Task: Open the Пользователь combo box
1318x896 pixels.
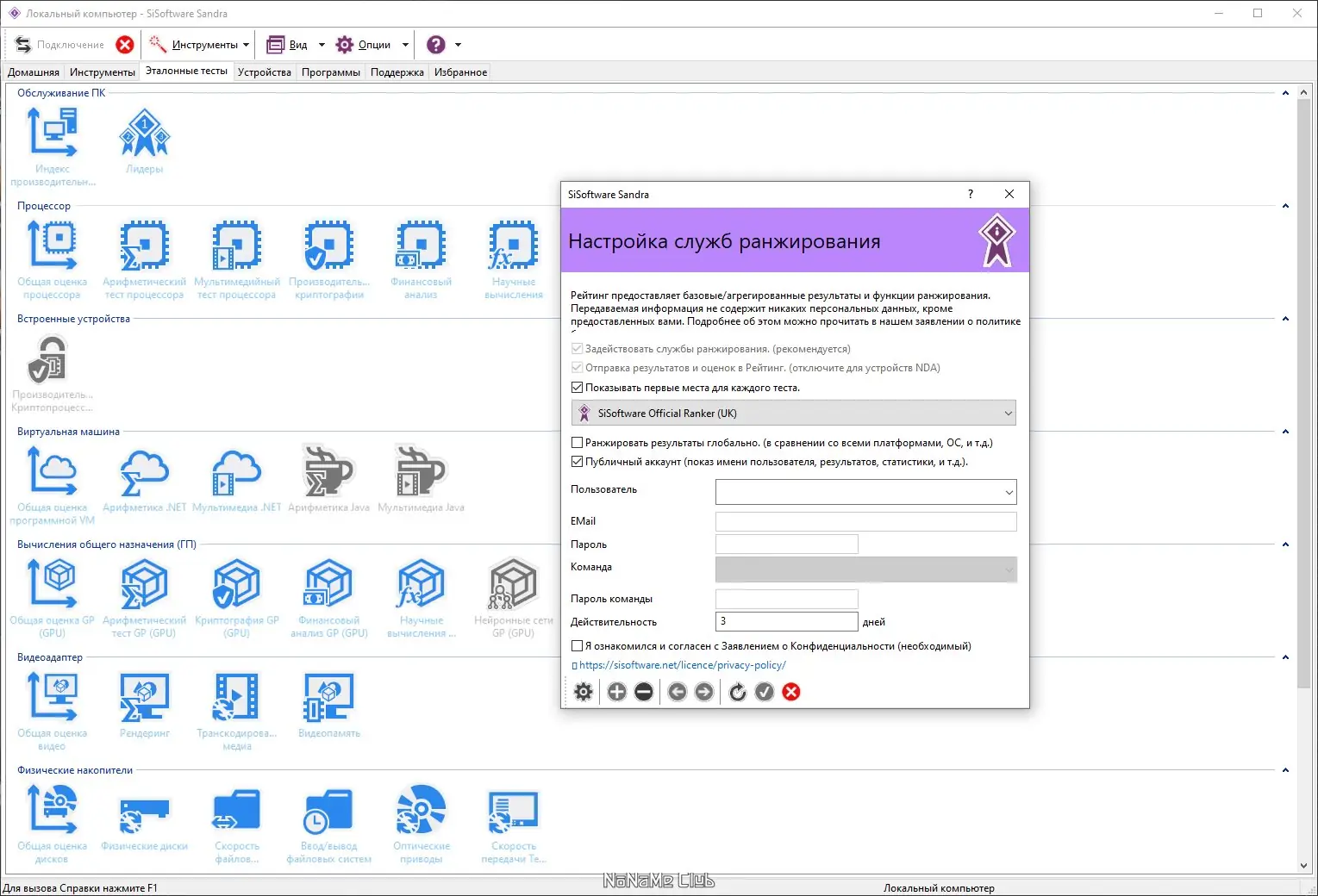Action: point(866,492)
